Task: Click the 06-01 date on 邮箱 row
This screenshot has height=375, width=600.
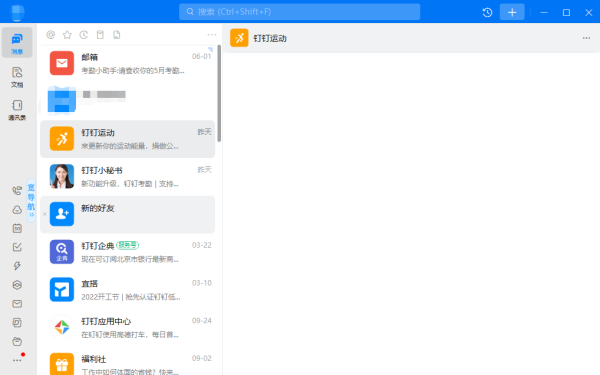Action: 202,56
